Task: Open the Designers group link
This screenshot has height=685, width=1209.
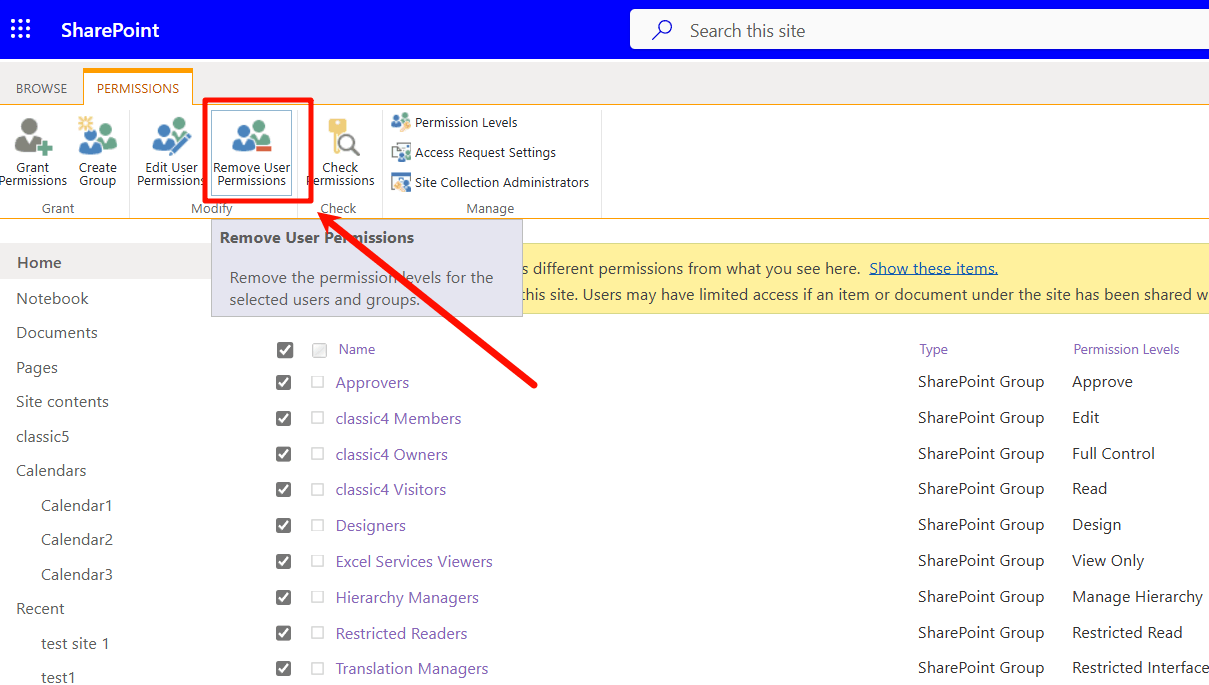Action: (x=371, y=526)
